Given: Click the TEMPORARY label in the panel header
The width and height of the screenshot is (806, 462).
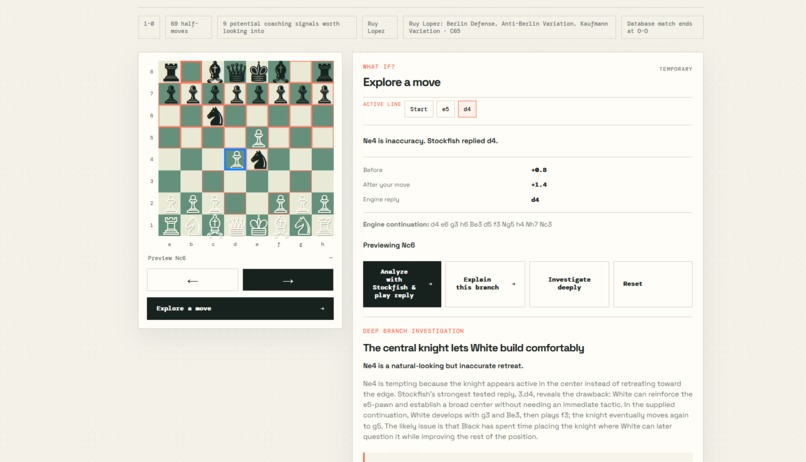Looking at the screenshot, I should tap(675, 69).
